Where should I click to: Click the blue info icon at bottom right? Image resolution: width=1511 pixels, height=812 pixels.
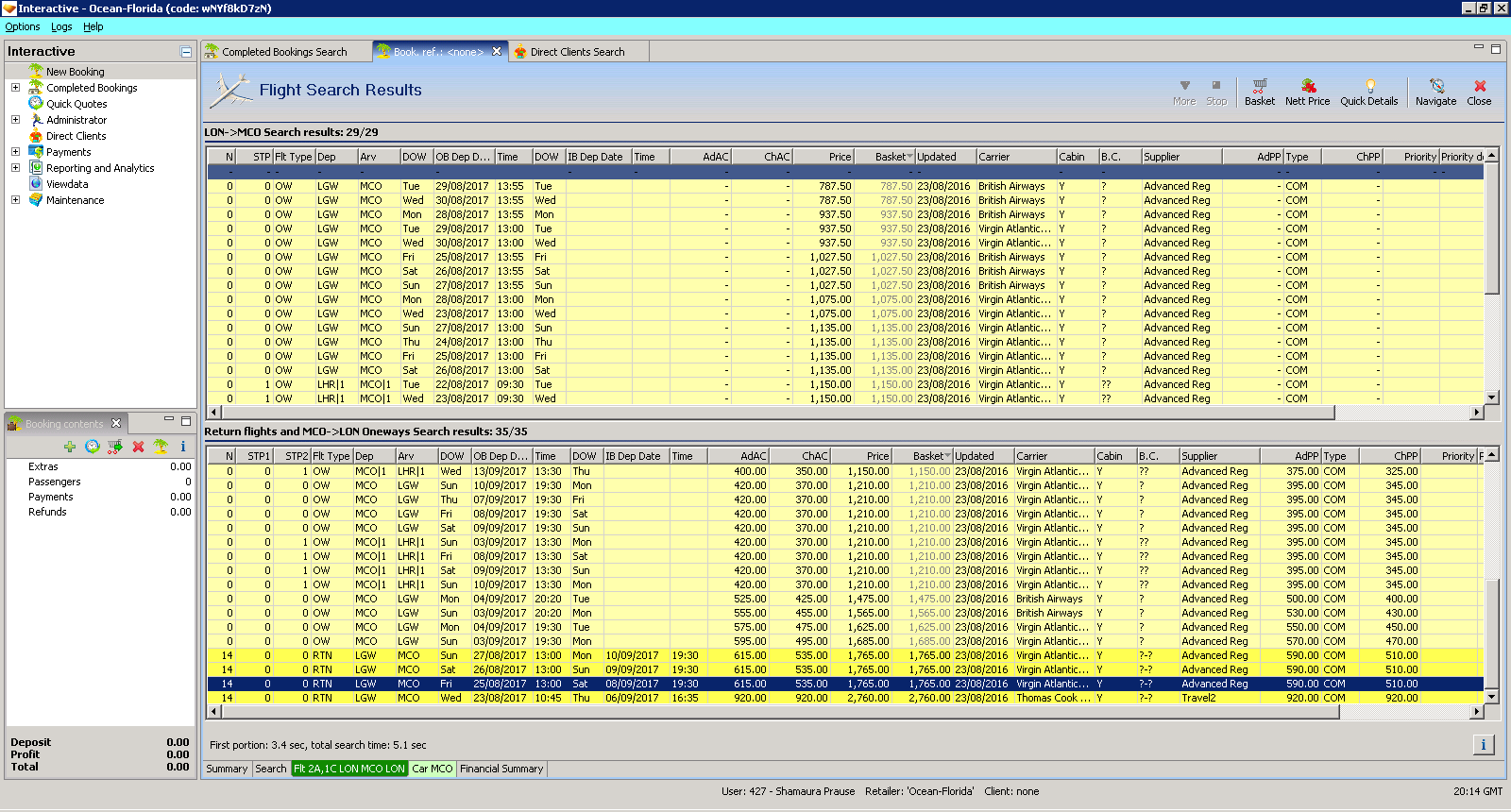(x=1483, y=745)
